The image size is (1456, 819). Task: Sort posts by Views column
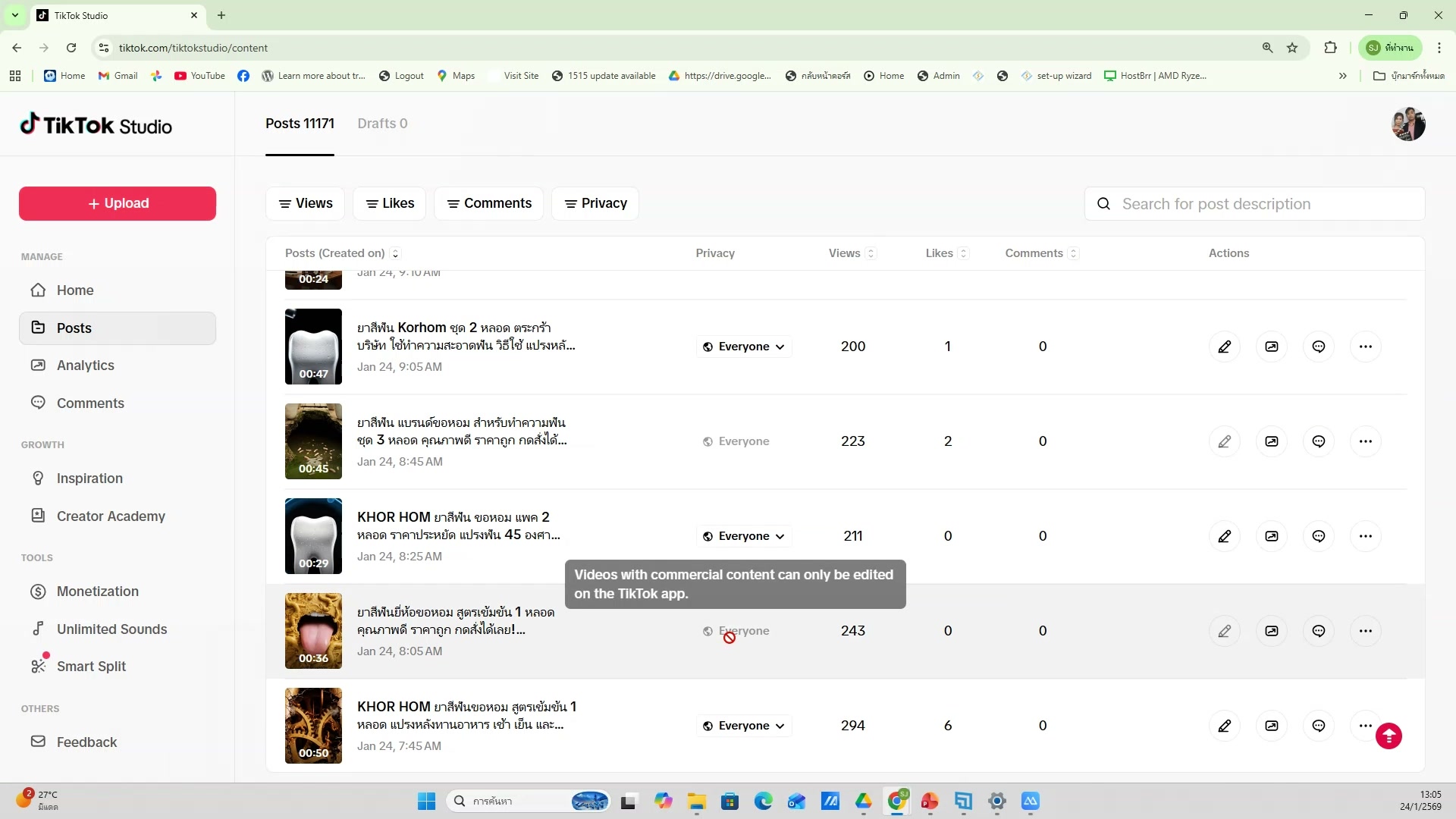click(871, 253)
